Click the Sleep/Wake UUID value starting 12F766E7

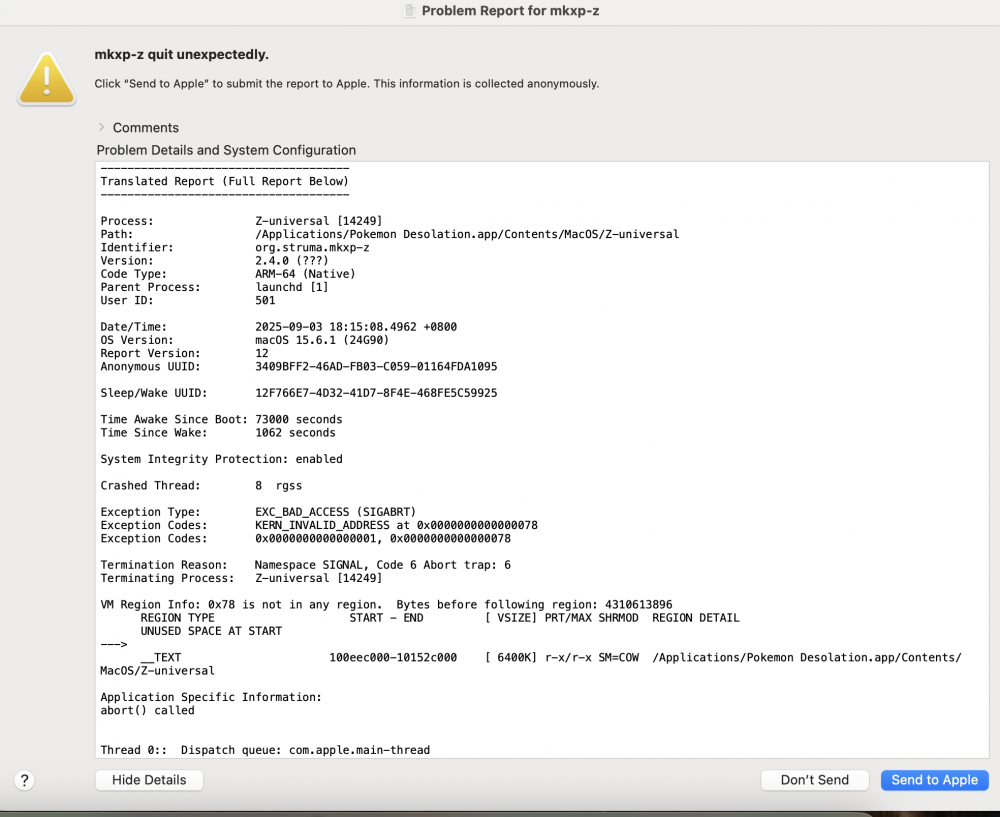376,393
